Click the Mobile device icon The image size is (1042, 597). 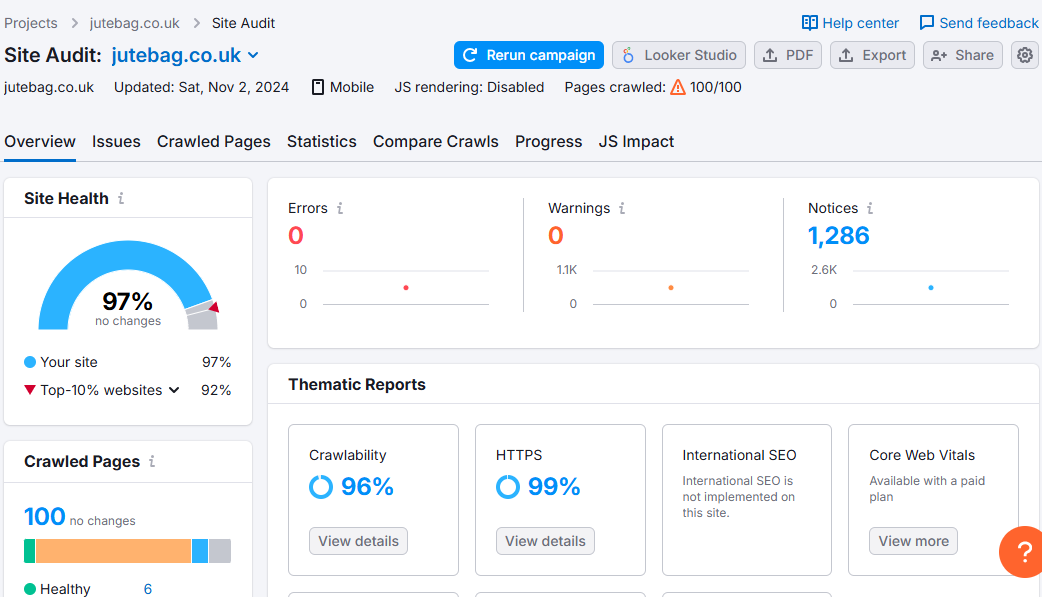318,87
